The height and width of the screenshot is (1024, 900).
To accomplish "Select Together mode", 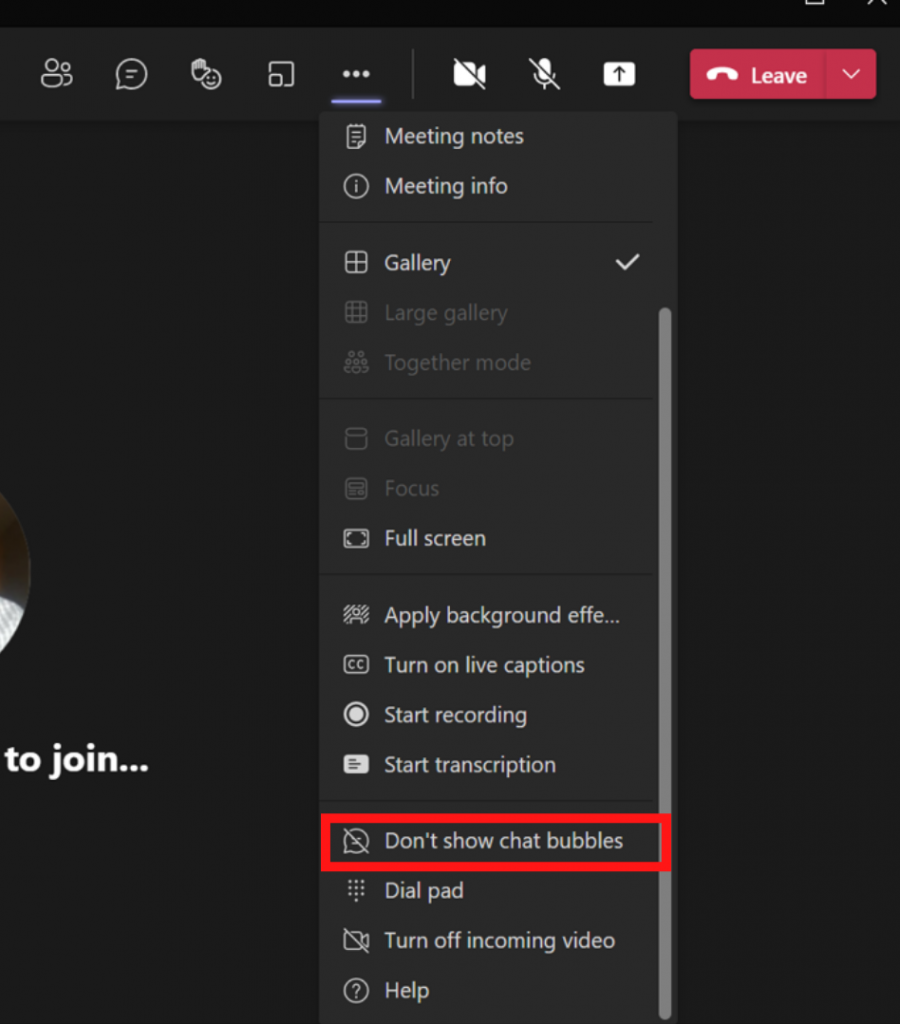I will pos(487,362).
